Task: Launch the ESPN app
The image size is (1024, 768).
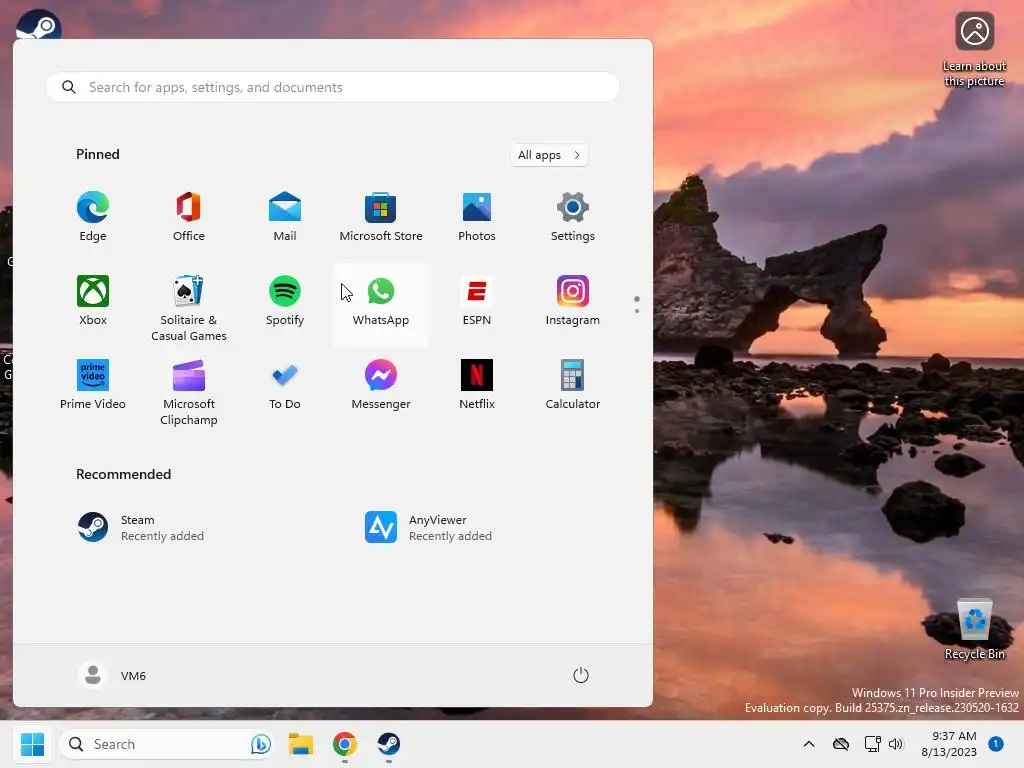Action: (477, 300)
